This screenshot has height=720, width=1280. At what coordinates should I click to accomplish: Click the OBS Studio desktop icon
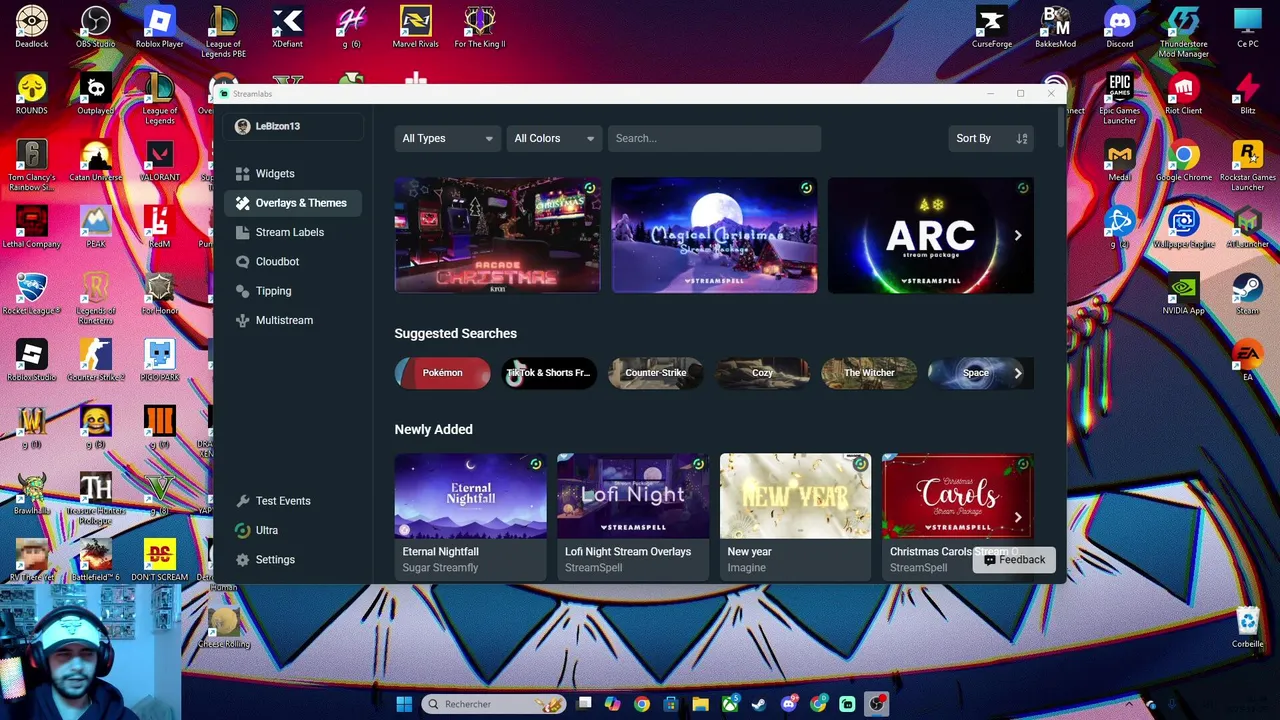pos(96,27)
